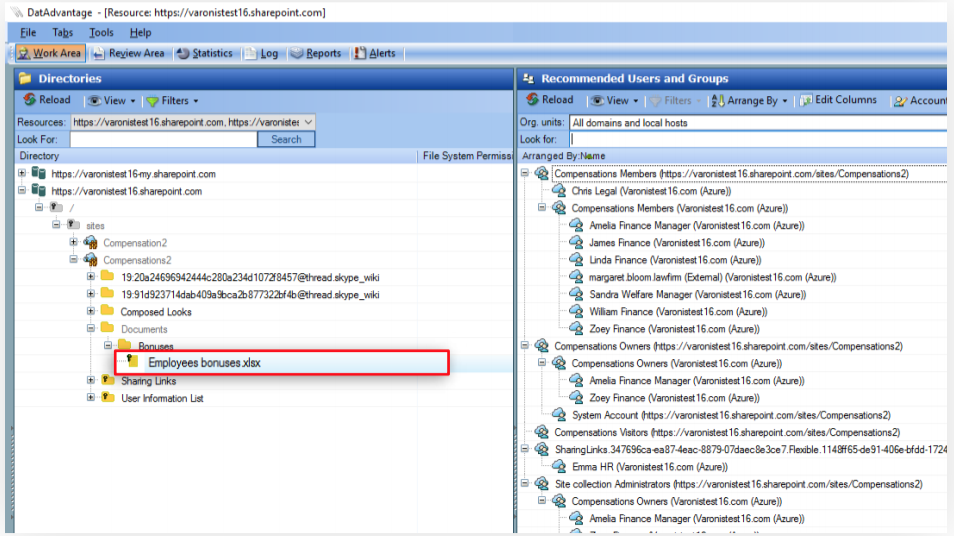Expand the Composed Looks folder
Screen dimensions: 954x536
pos(91,311)
